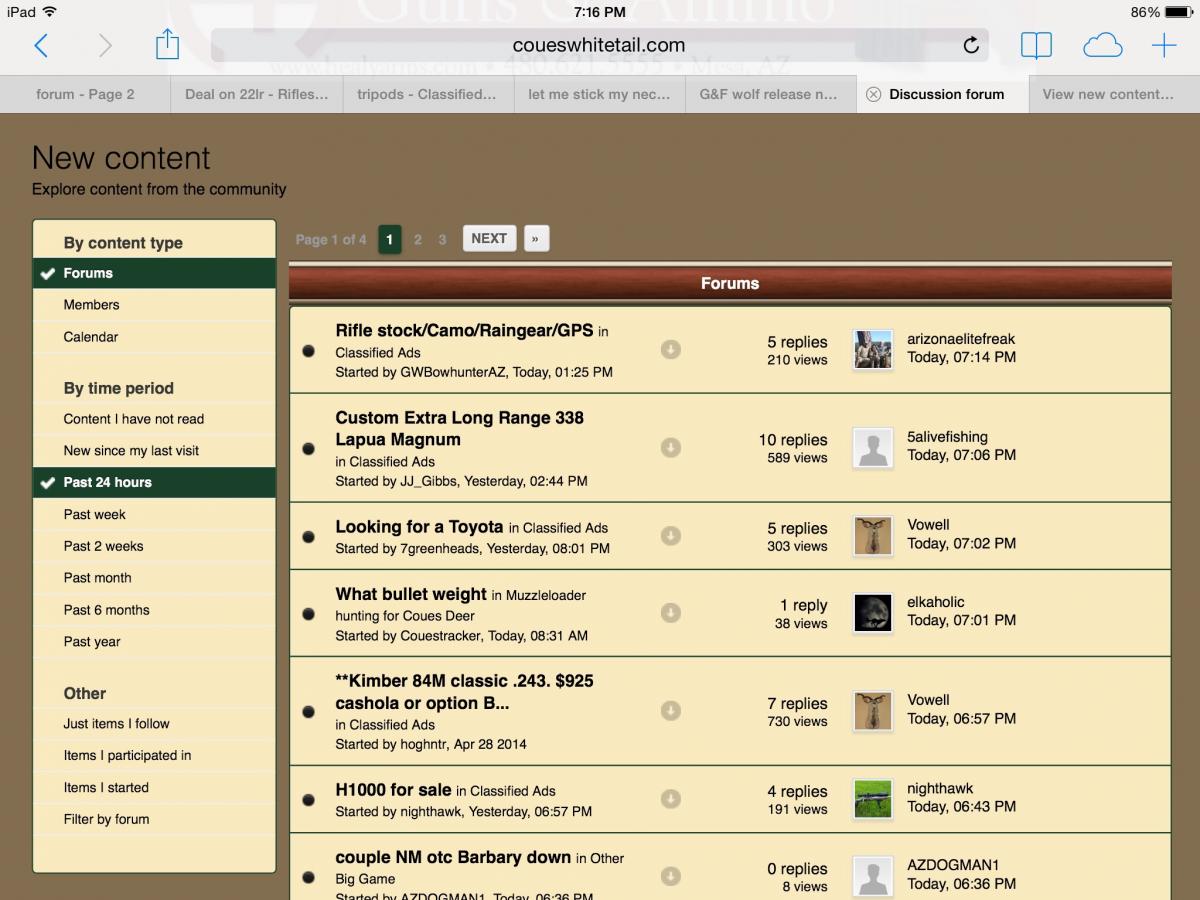Go to page 3 of results
This screenshot has height=900, width=1200.
(x=442, y=239)
